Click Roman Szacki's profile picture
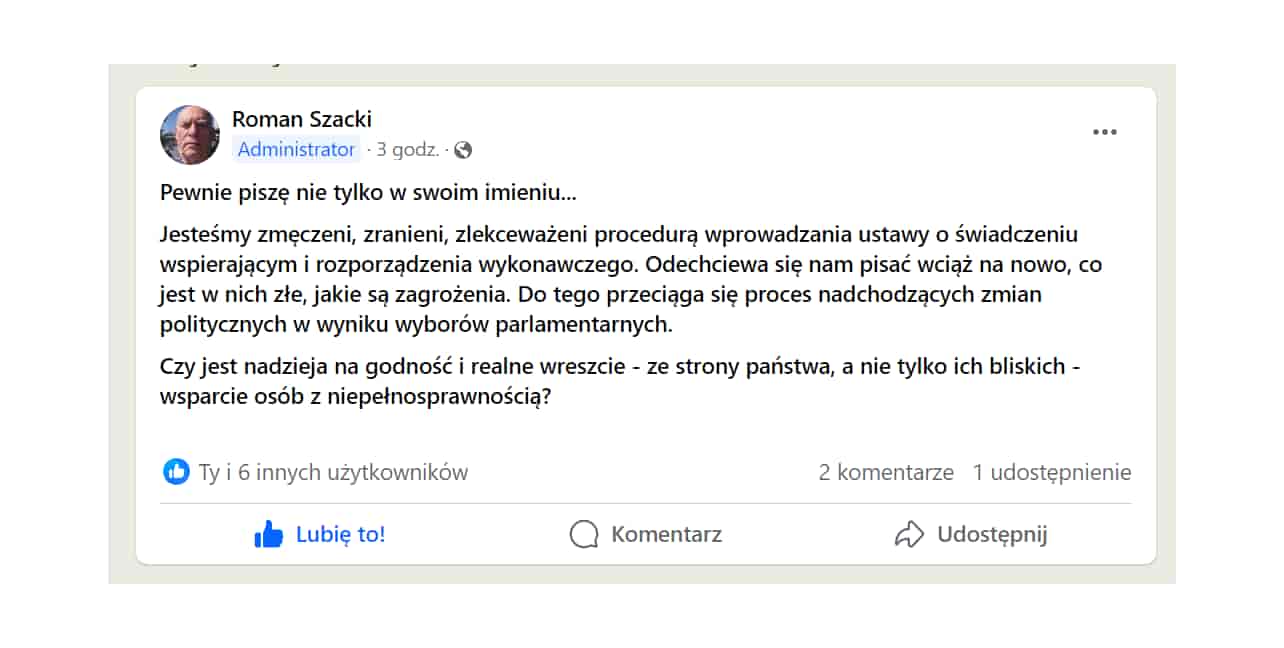This screenshot has height=648, width=1284. coord(190,135)
